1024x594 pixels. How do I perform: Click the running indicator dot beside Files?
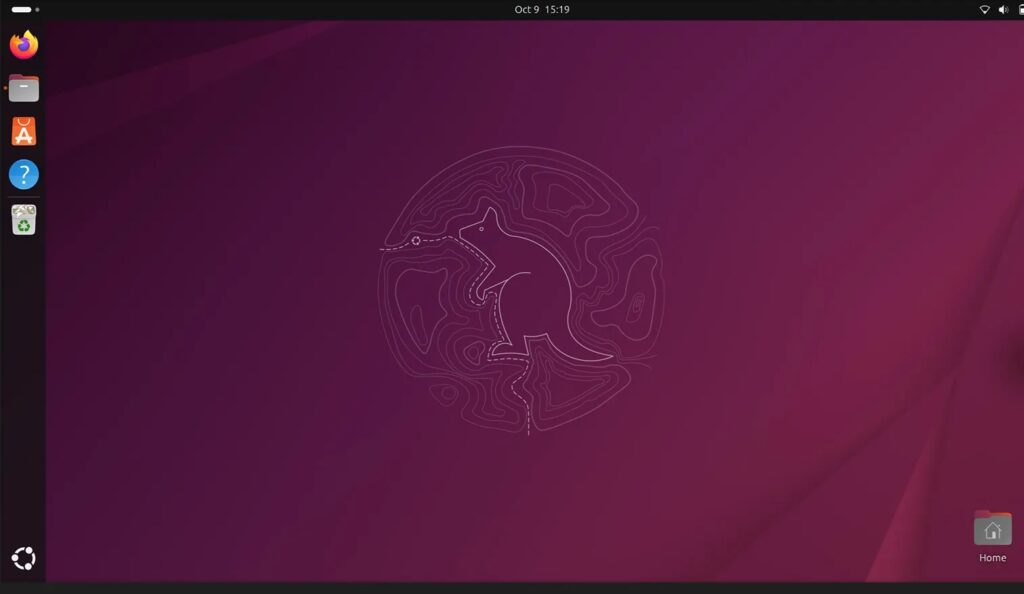[x=5, y=88]
